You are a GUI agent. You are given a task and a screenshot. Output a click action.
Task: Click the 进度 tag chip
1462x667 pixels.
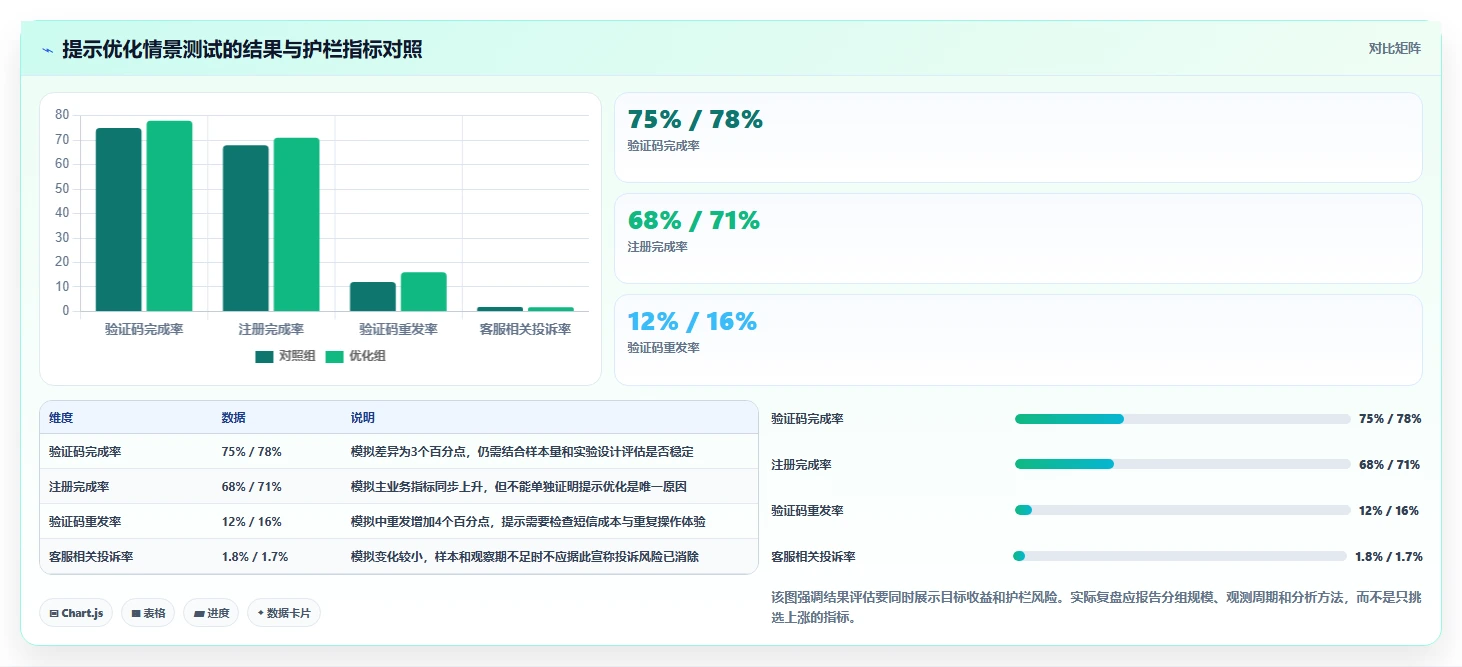tap(211, 613)
